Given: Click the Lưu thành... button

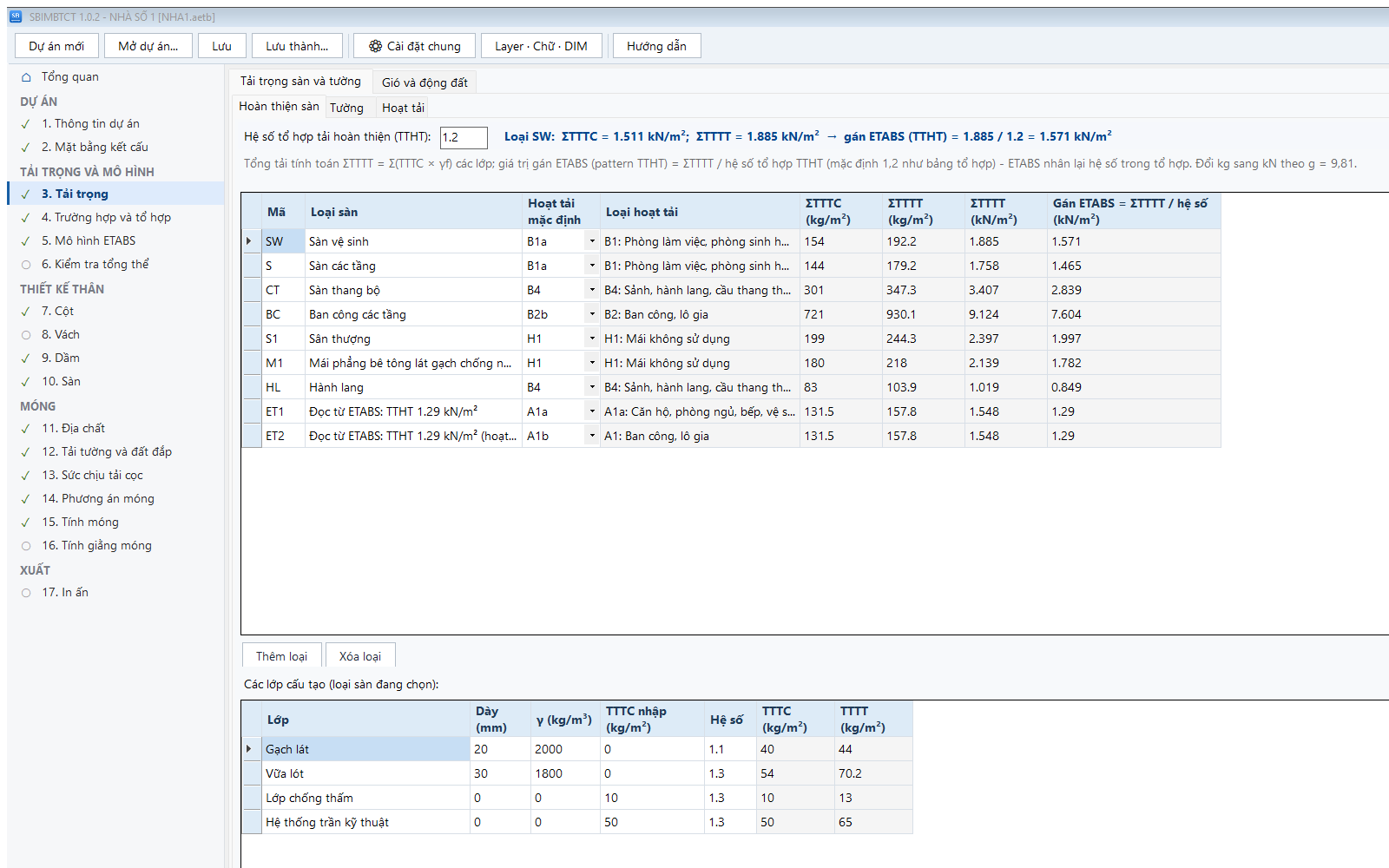Looking at the screenshot, I should coord(297,46).
